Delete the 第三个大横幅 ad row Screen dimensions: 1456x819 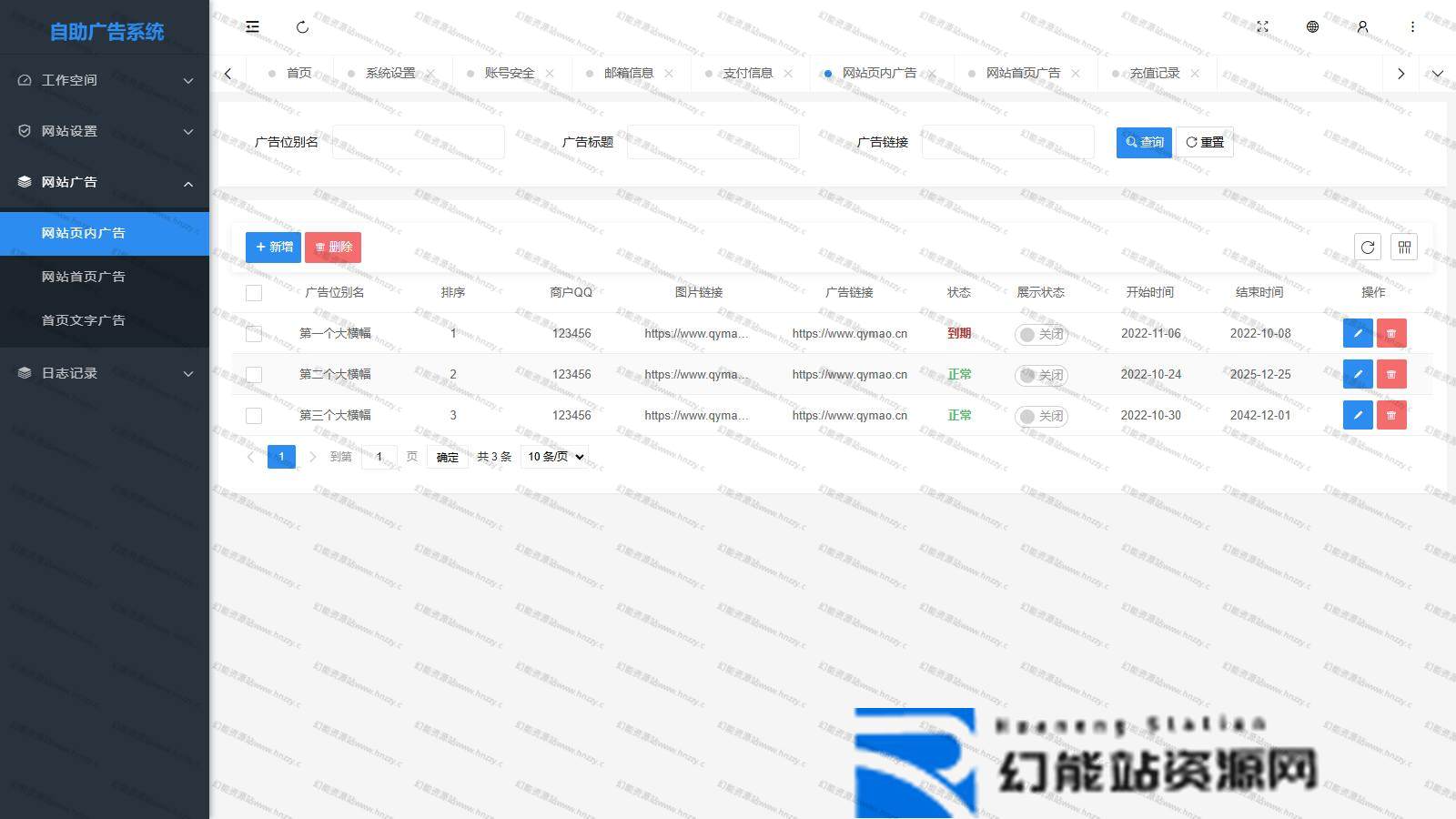[x=1390, y=415]
